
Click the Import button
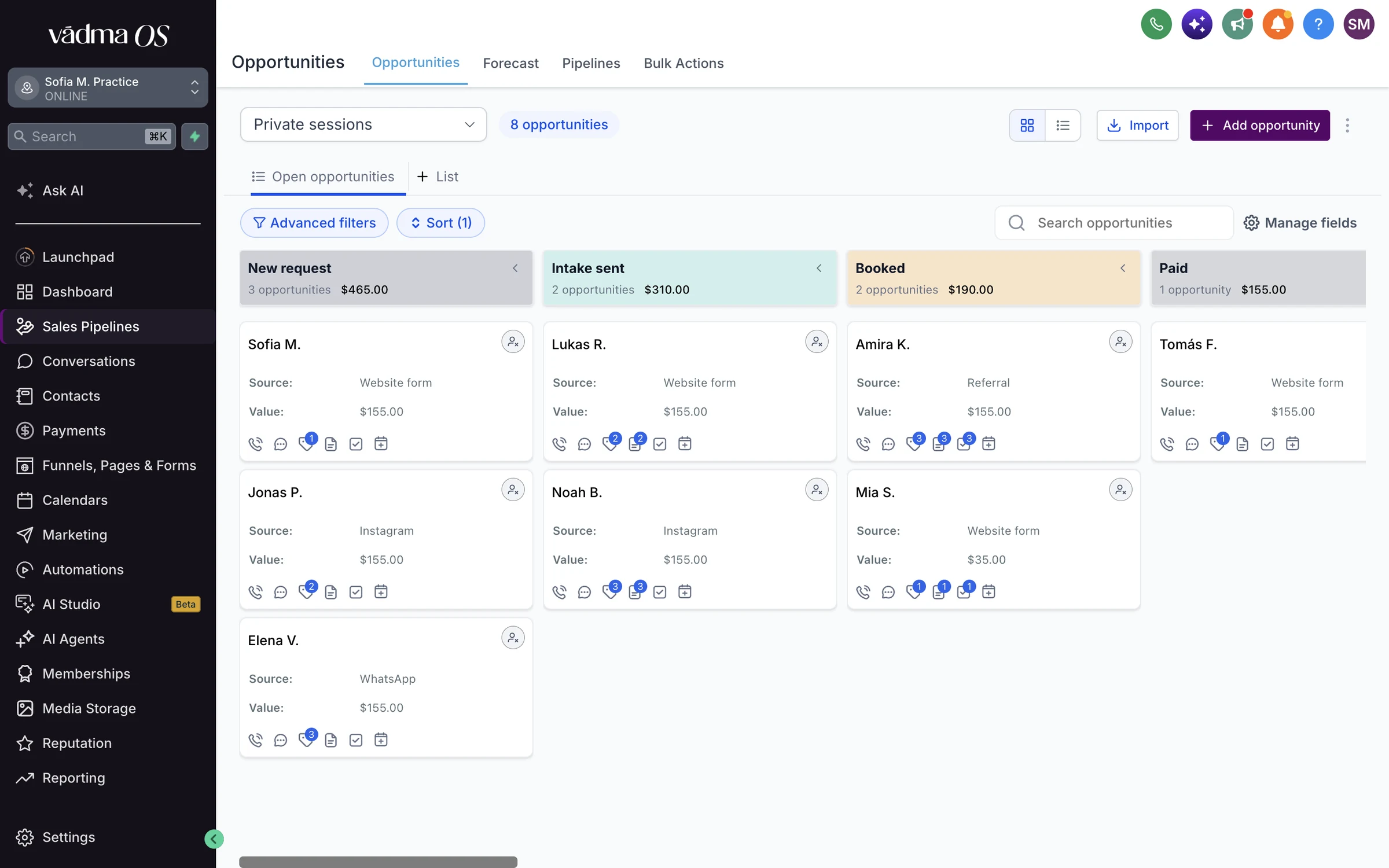tap(1137, 125)
